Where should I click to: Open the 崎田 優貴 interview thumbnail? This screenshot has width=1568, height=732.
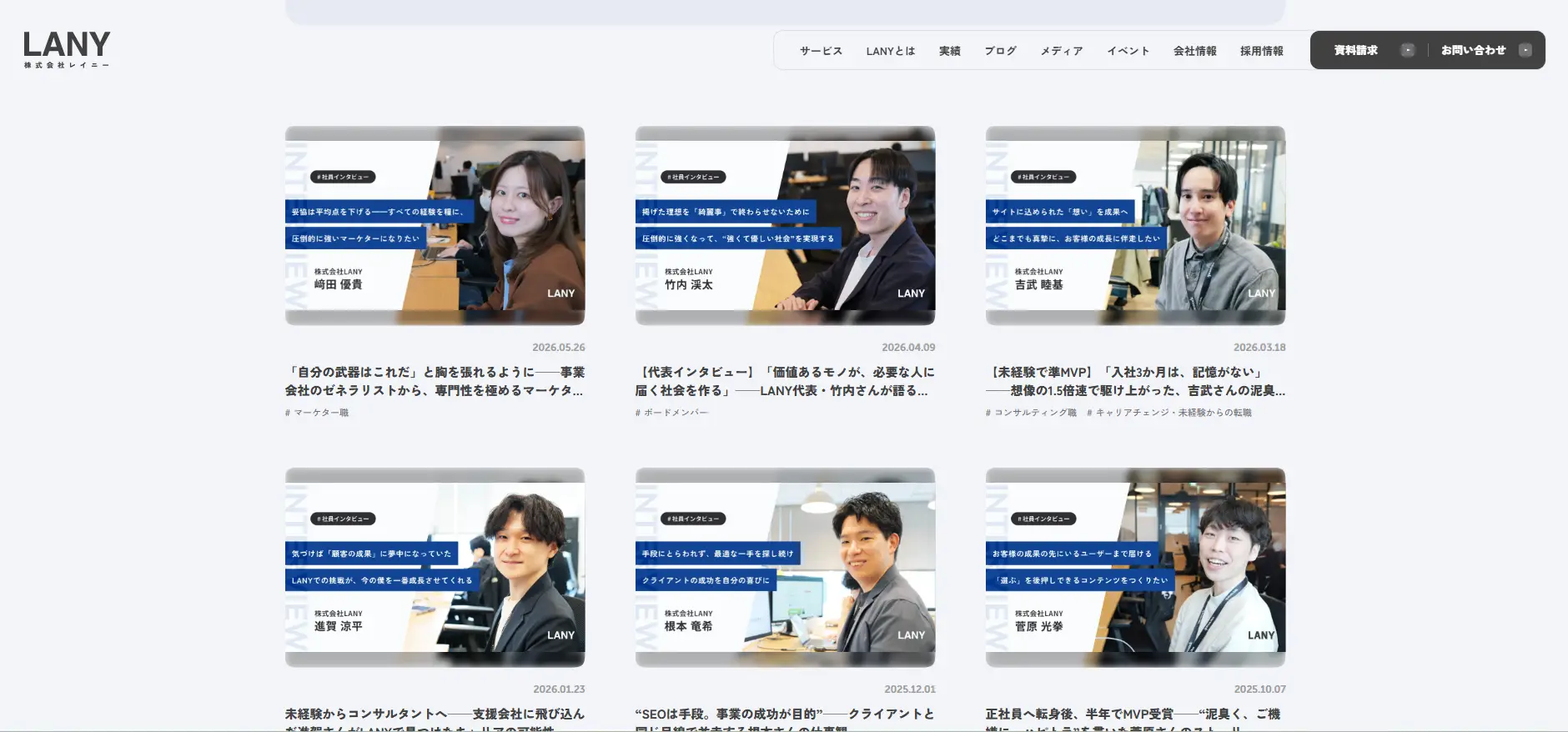coord(435,225)
